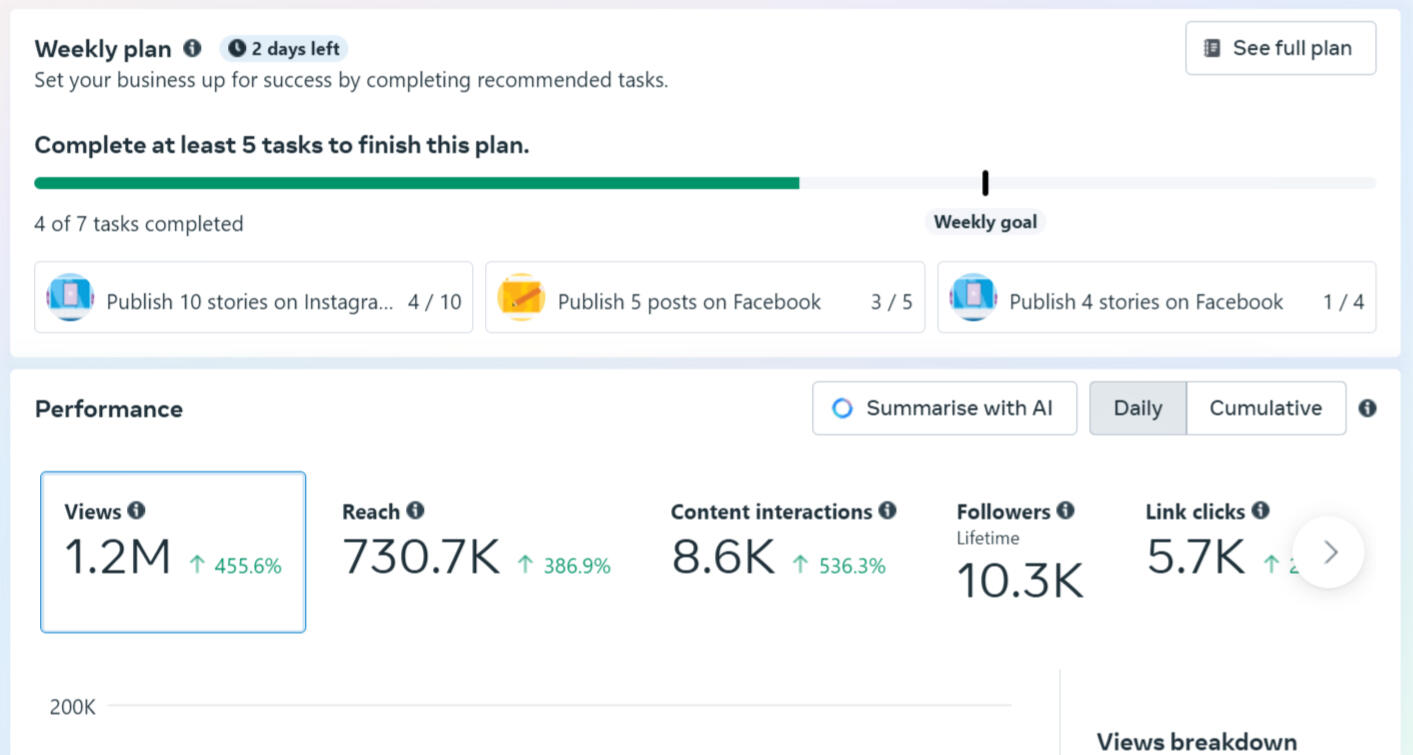The height and width of the screenshot is (755, 1413).
Task: Expand more metrics with the right chevron
Action: pyautogui.click(x=1329, y=551)
